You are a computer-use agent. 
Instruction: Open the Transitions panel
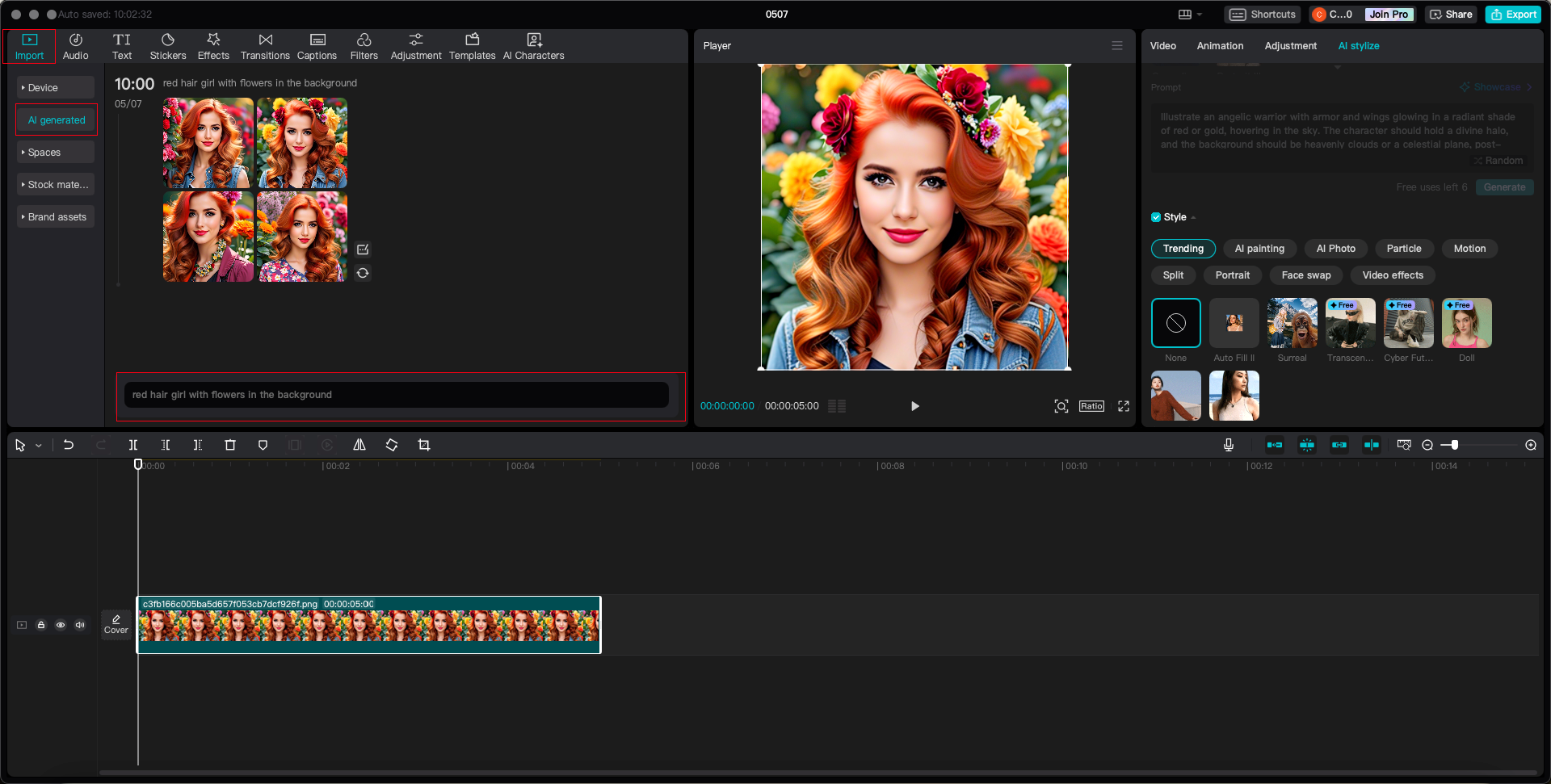(265, 46)
